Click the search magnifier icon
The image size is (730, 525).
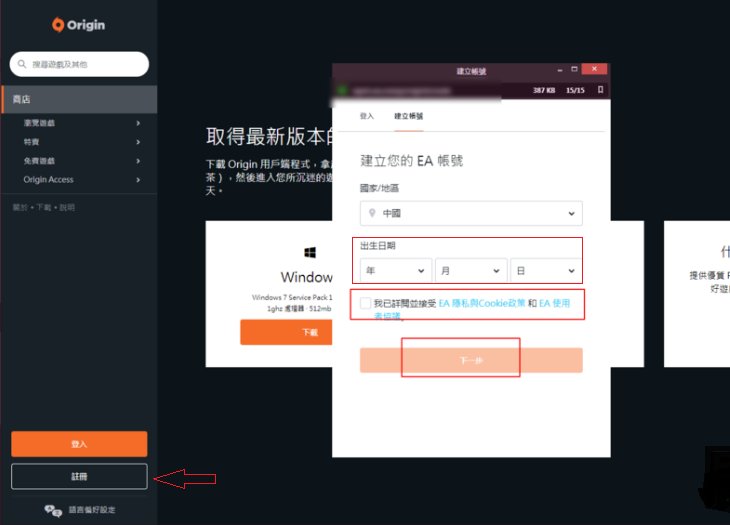[22, 64]
